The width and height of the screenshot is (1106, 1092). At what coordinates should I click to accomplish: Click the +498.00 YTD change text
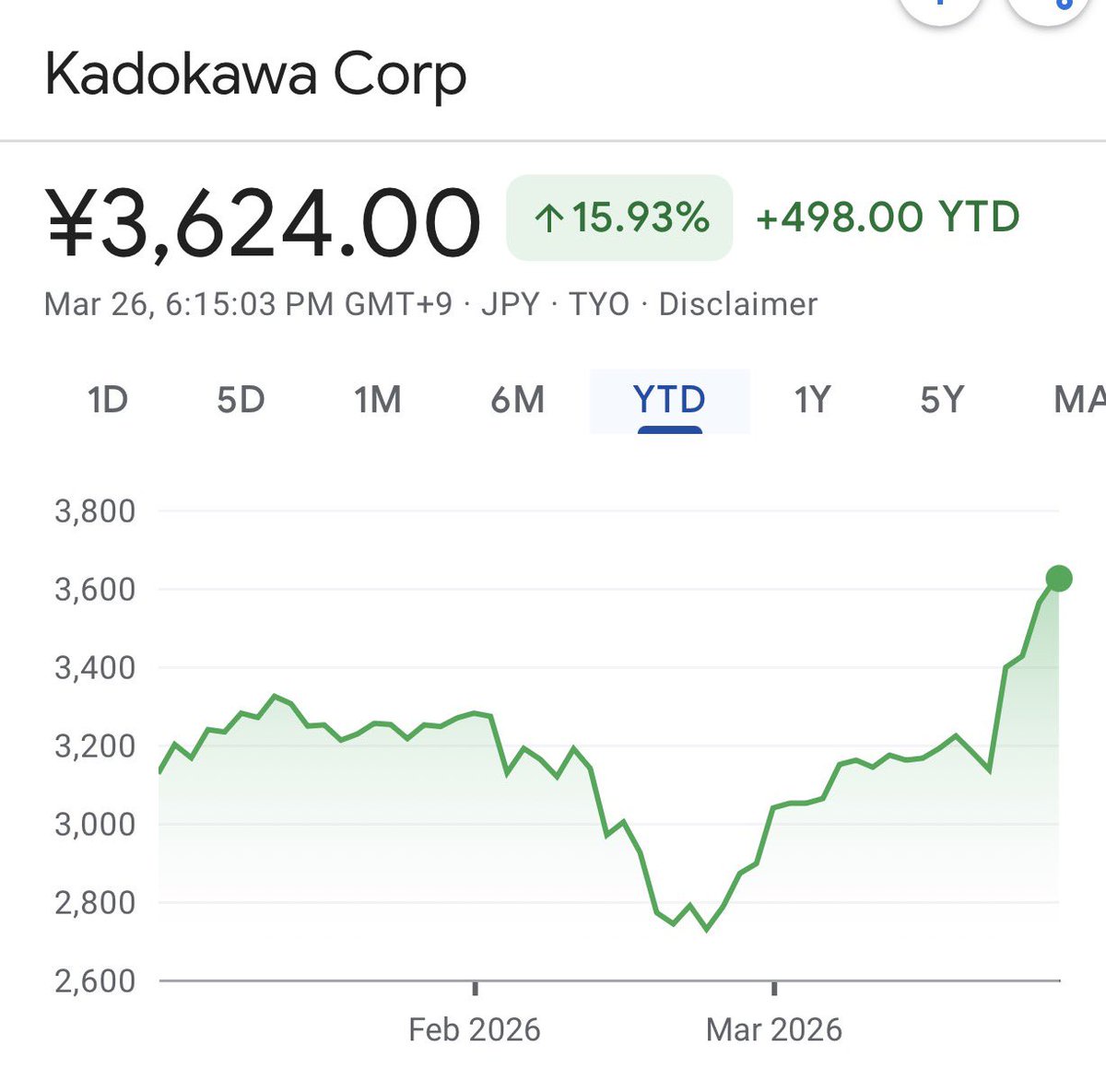coord(887,217)
